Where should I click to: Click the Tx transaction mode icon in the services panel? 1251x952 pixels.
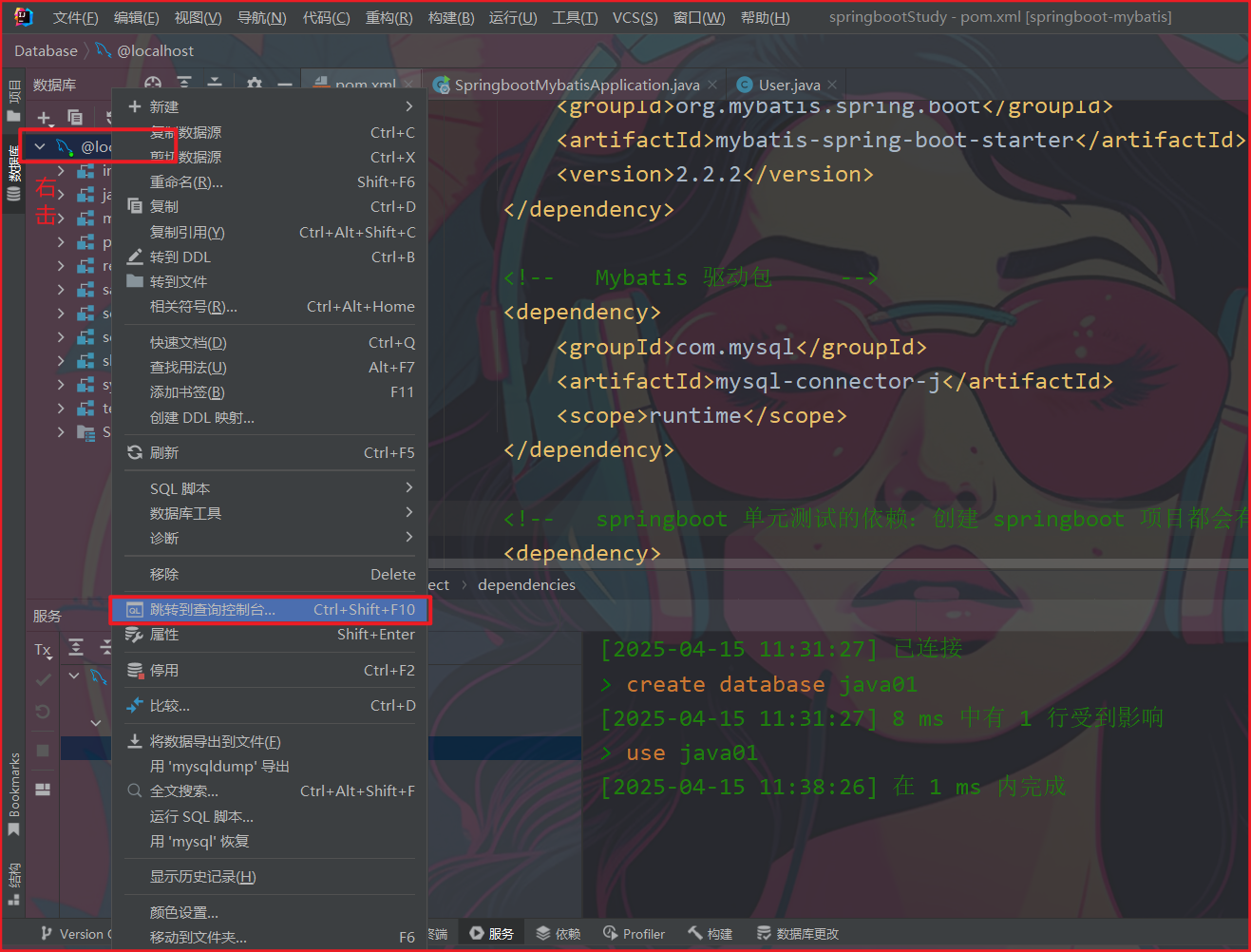(x=43, y=650)
